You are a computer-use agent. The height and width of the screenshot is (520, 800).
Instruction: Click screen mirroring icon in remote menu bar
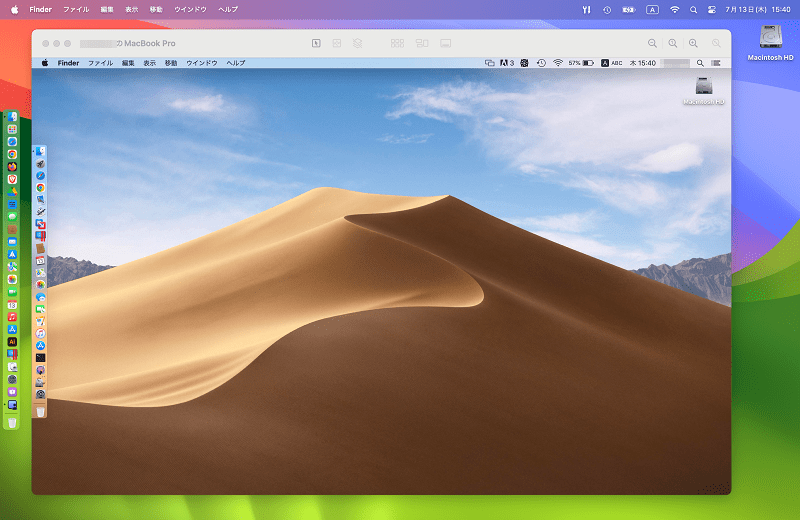[490, 63]
